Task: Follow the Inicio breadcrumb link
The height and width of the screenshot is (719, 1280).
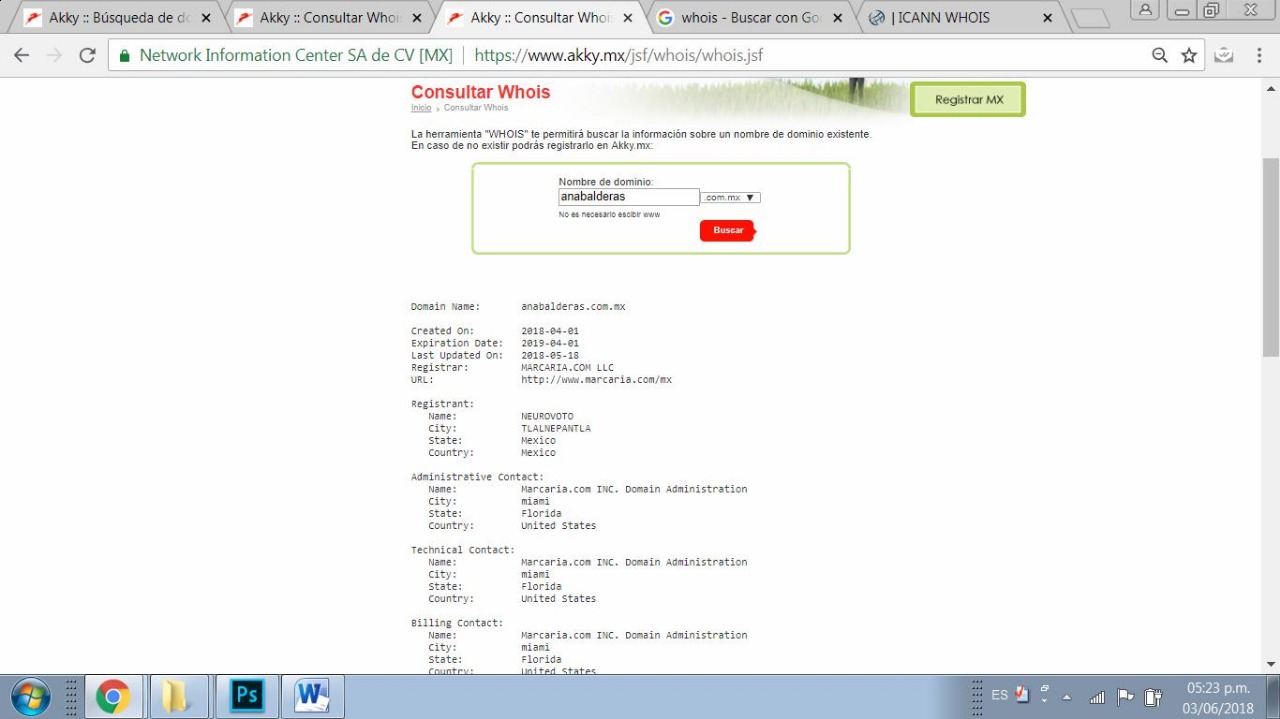Action: coord(421,108)
